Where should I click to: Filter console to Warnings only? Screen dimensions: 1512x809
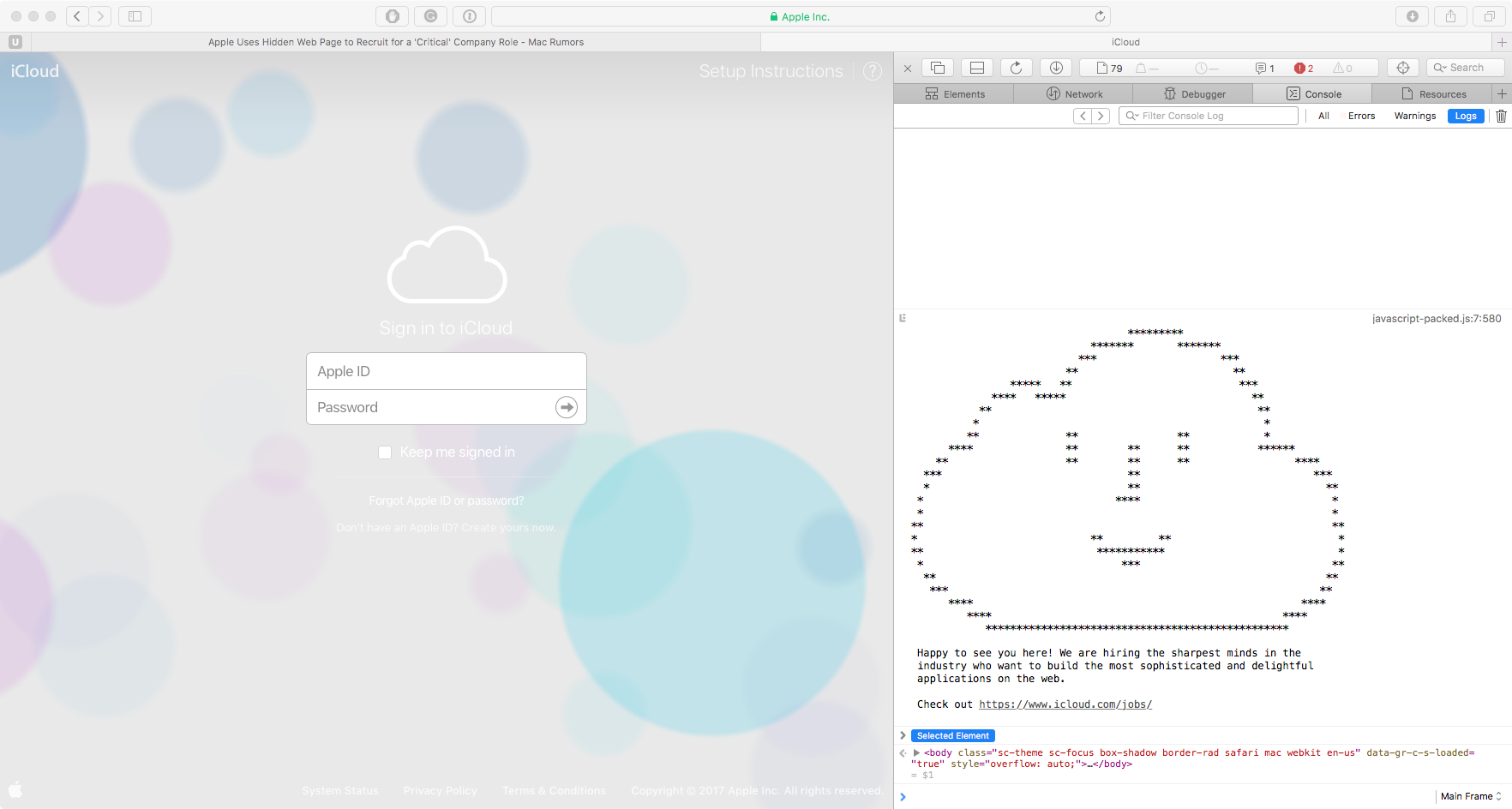[1415, 116]
